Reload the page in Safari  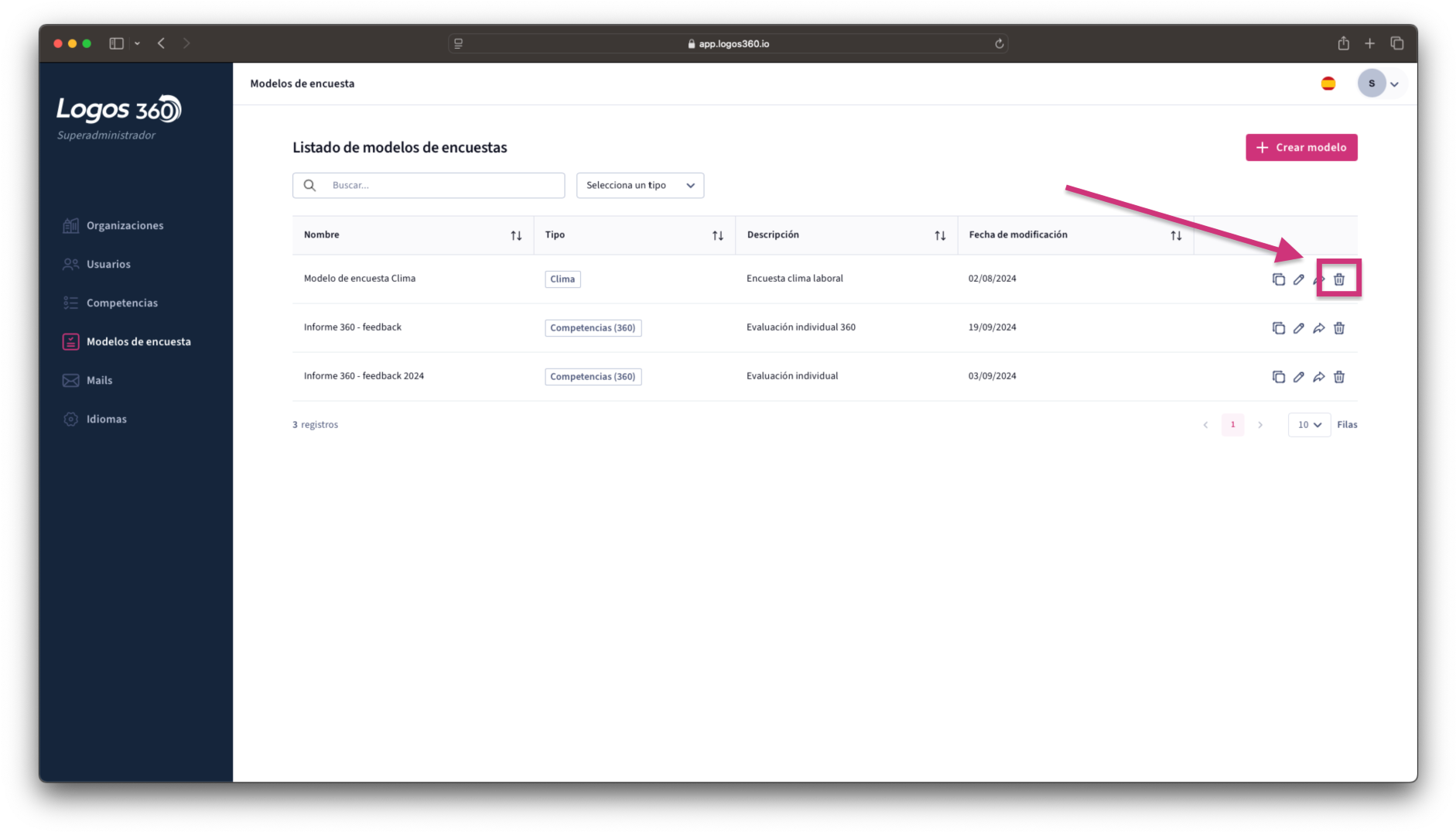pyautogui.click(x=999, y=43)
